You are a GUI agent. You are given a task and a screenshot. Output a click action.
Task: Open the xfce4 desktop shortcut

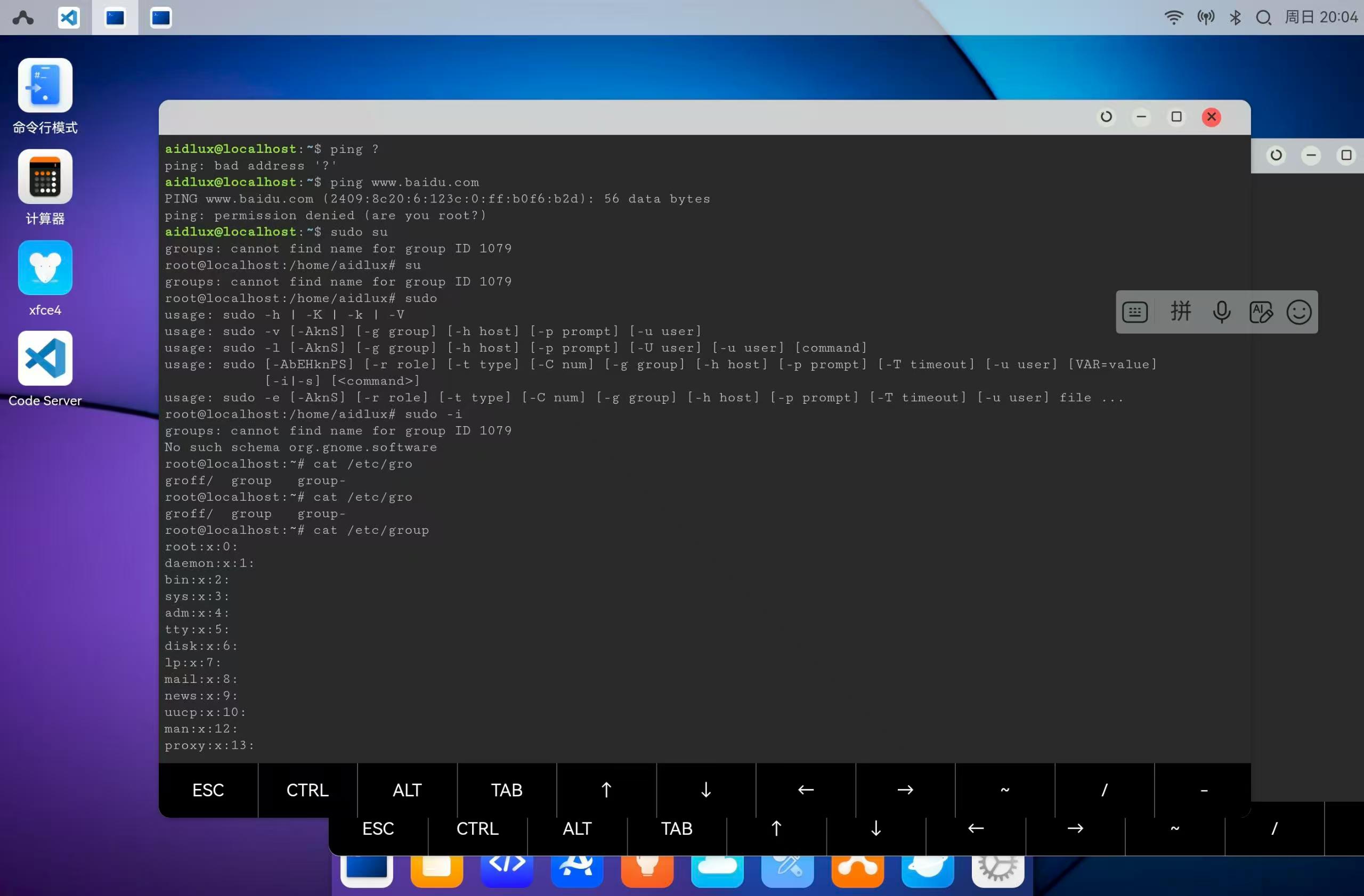(x=45, y=267)
